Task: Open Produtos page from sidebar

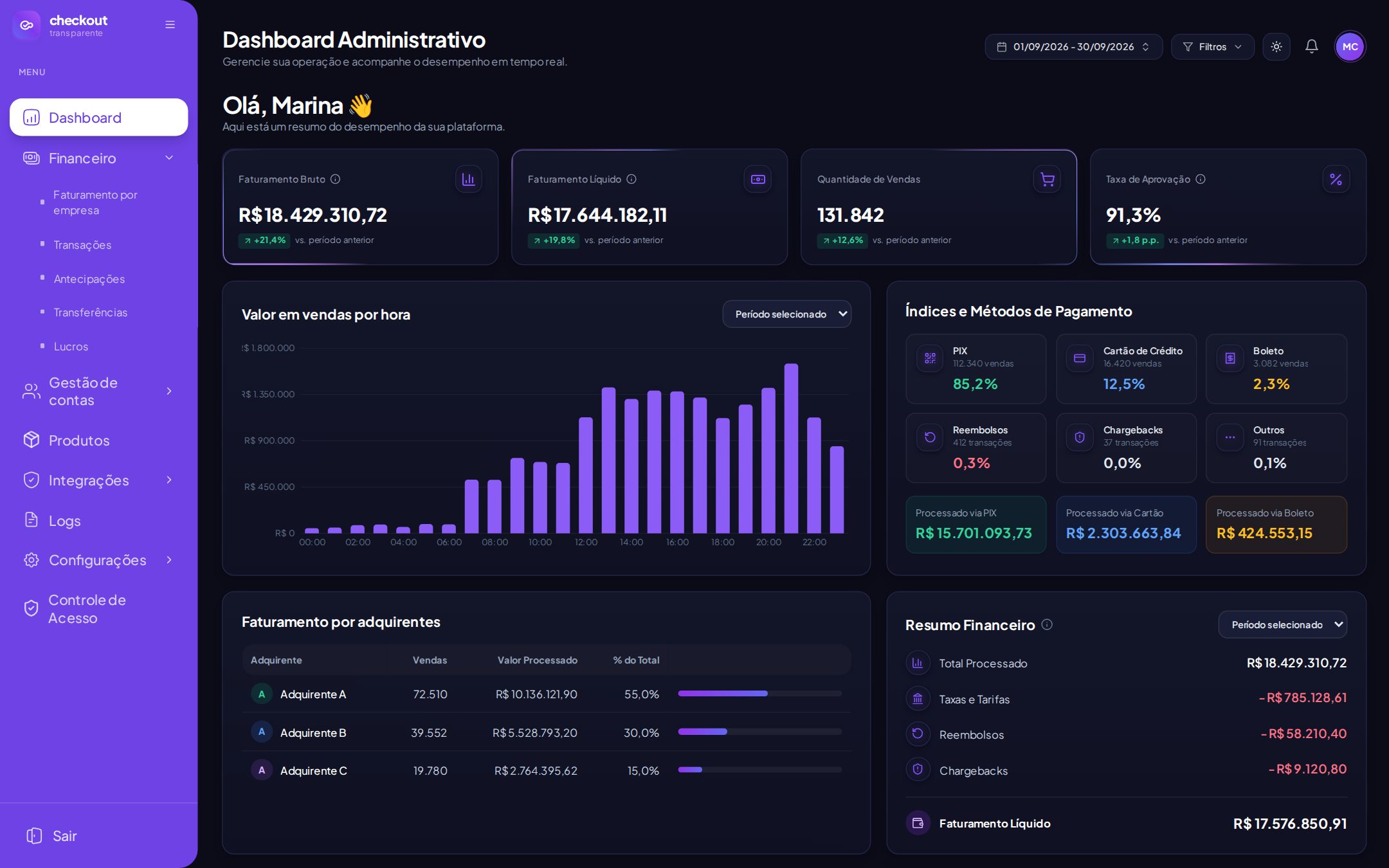Action: point(98,440)
